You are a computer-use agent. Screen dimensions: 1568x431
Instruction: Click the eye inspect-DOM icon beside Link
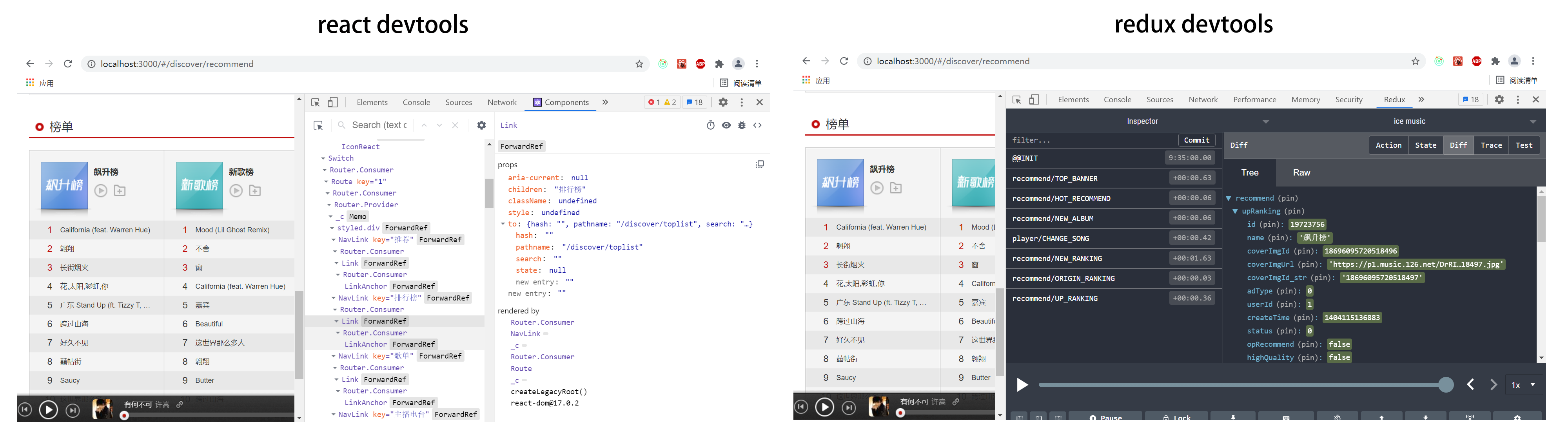click(726, 125)
